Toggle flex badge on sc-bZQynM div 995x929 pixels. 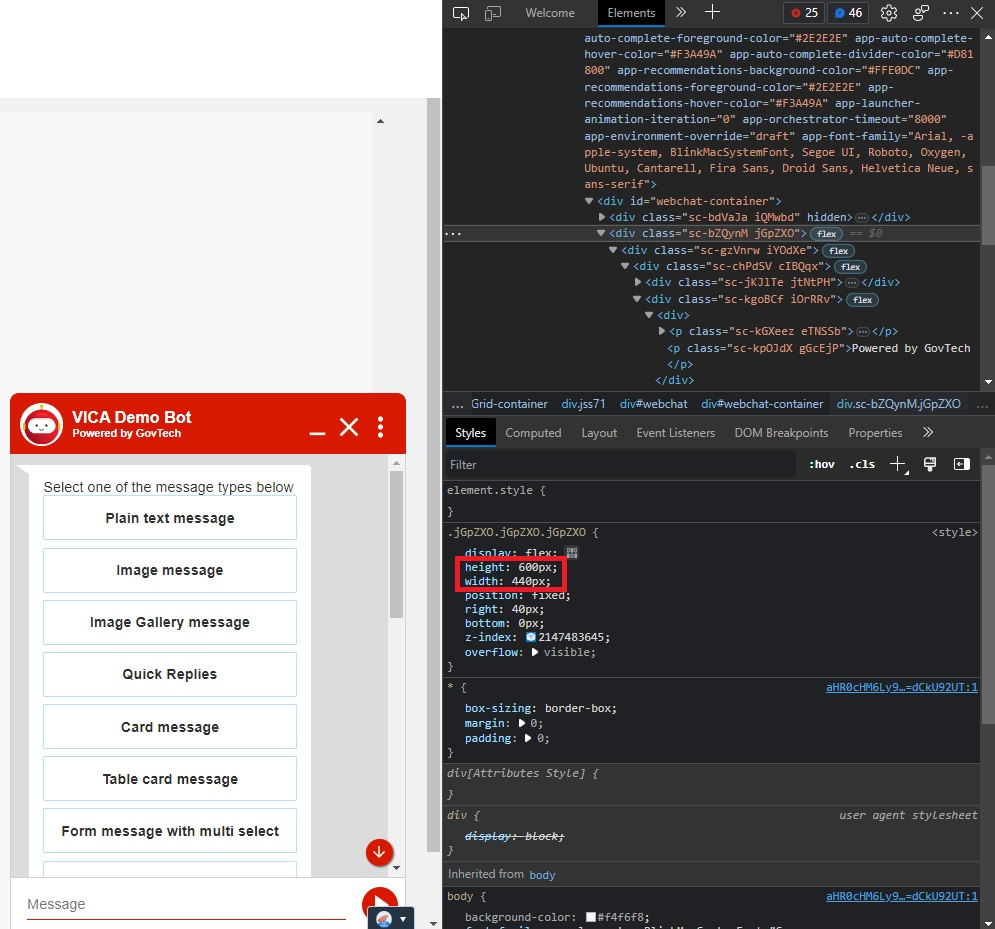(826, 234)
